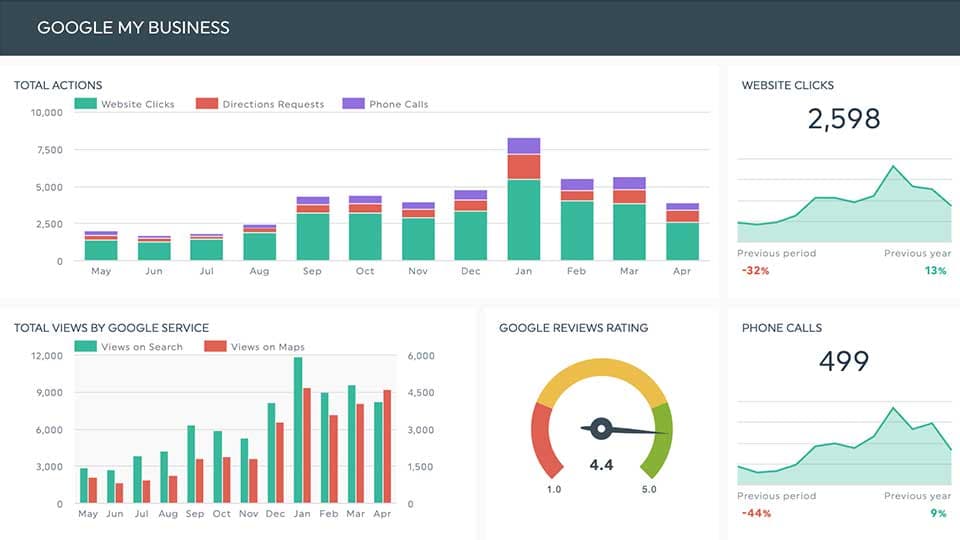Click the 10,000 axis label in Total Actions

tap(47, 113)
